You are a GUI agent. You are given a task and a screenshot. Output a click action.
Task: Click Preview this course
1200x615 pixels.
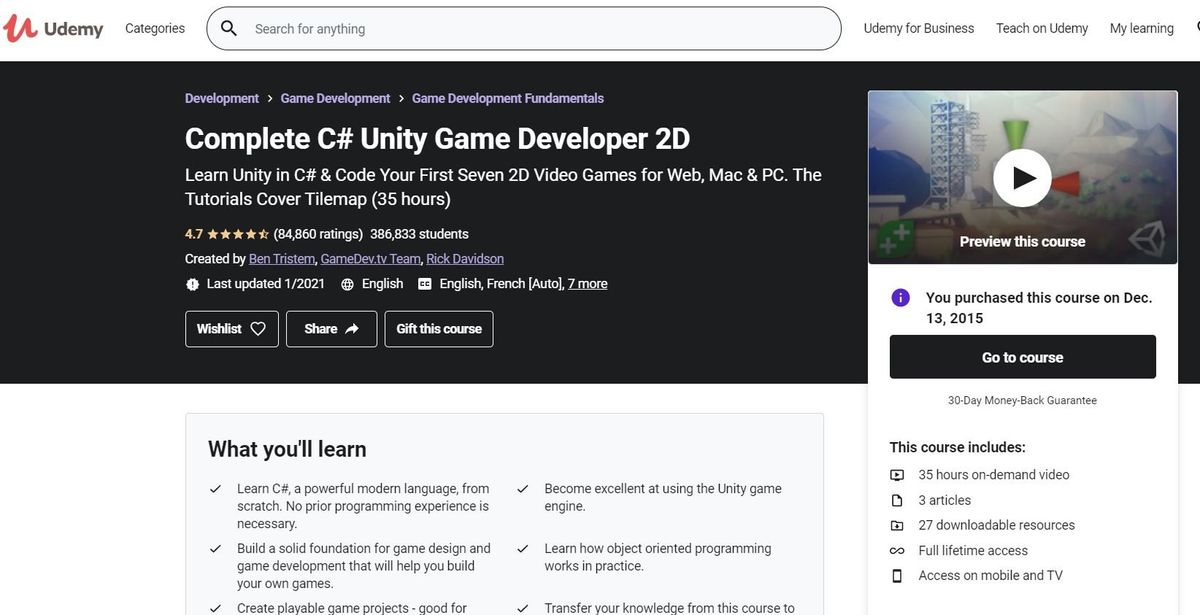tap(1022, 240)
